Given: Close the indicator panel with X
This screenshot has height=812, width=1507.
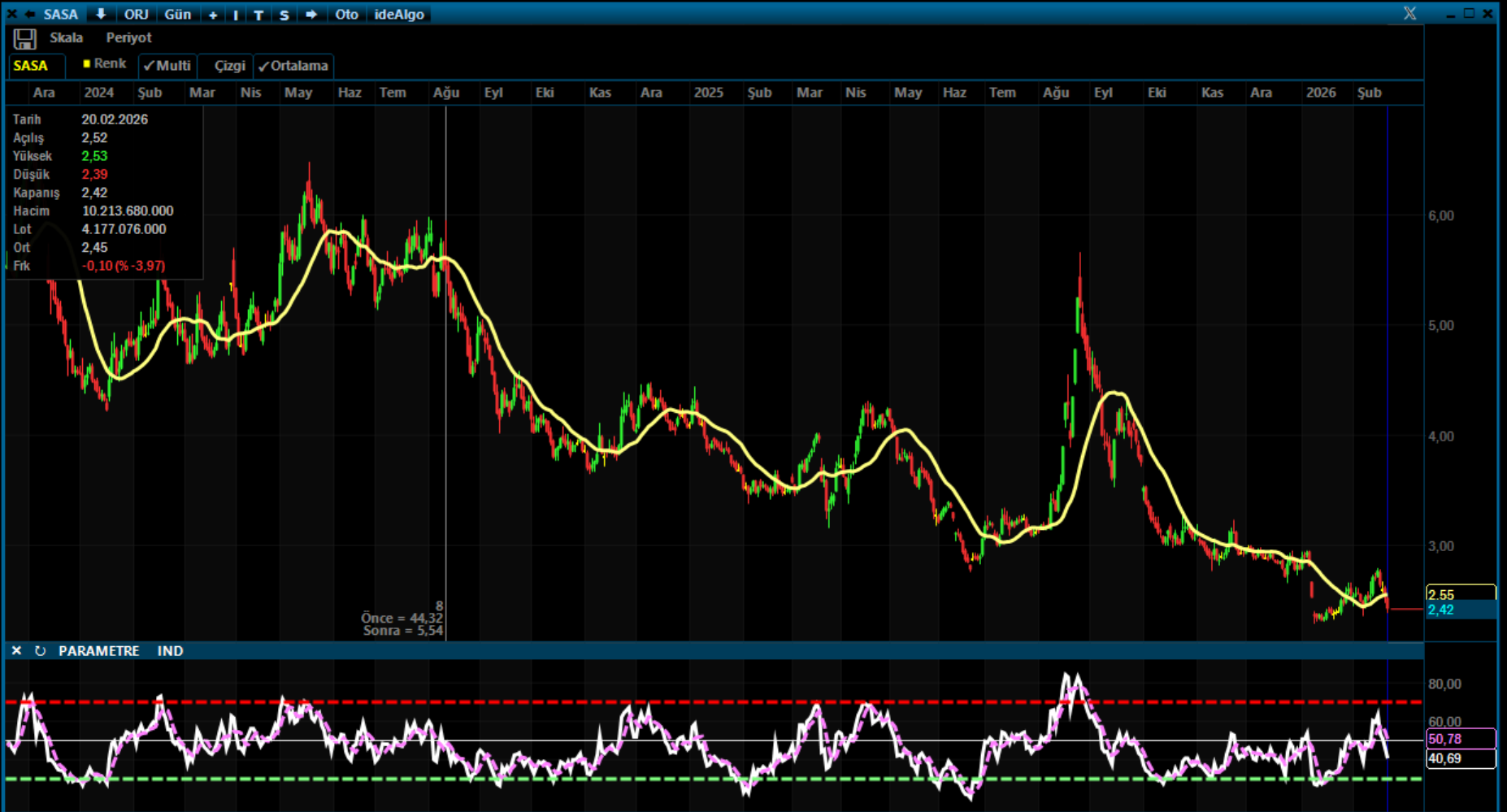Looking at the screenshot, I should pyautogui.click(x=16, y=651).
